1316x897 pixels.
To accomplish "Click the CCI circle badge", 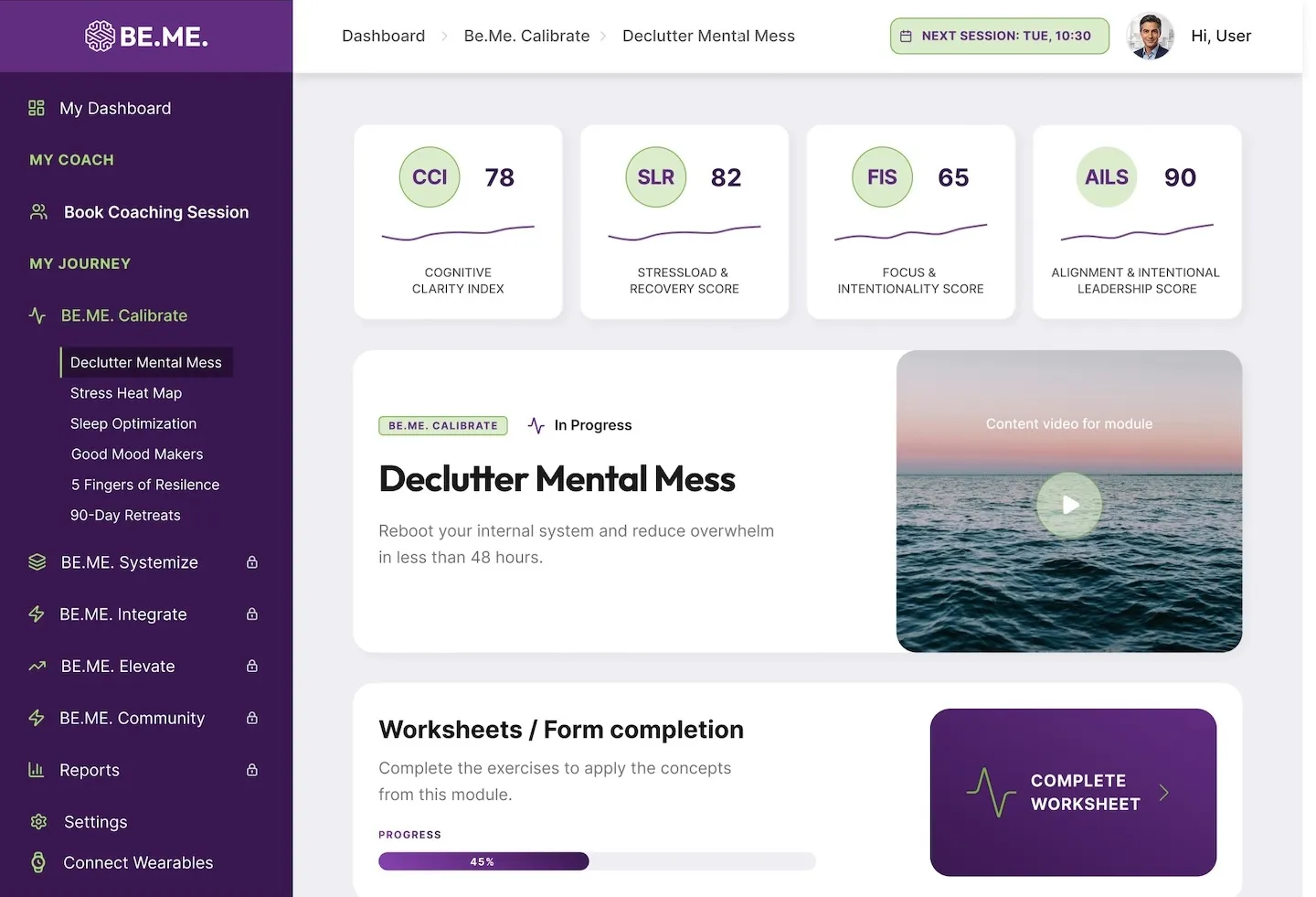I will pyautogui.click(x=430, y=176).
